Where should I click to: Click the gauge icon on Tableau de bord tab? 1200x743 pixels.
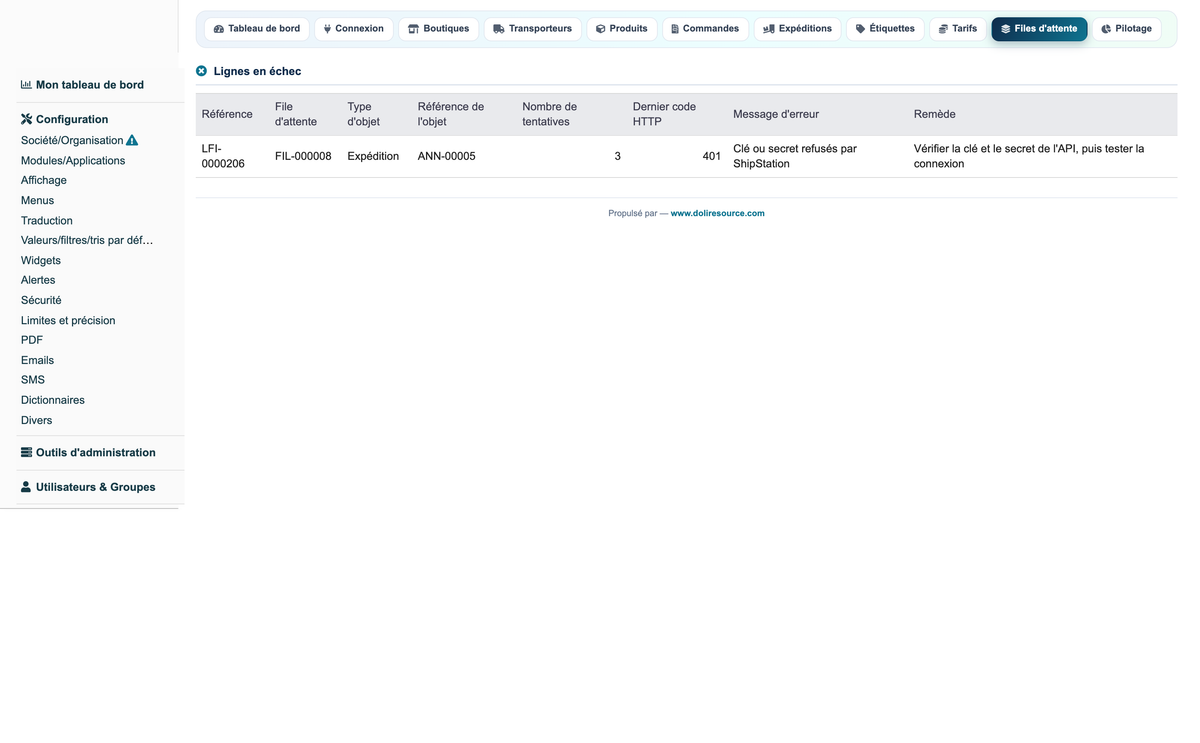pyautogui.click(x=219, y=29)
